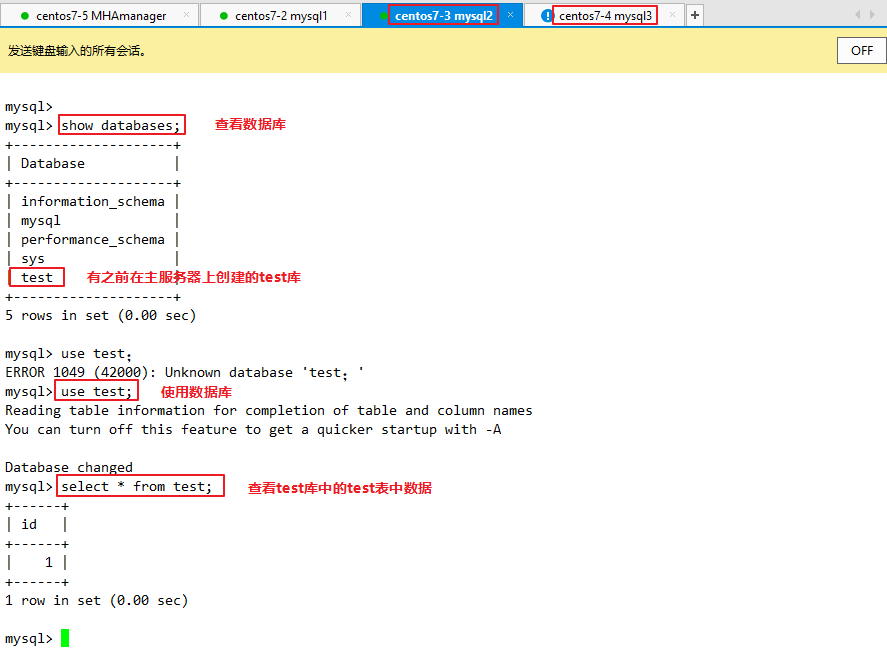Click the 'Database changed' message
Viewport: 887px width, 661px height.
69,467
